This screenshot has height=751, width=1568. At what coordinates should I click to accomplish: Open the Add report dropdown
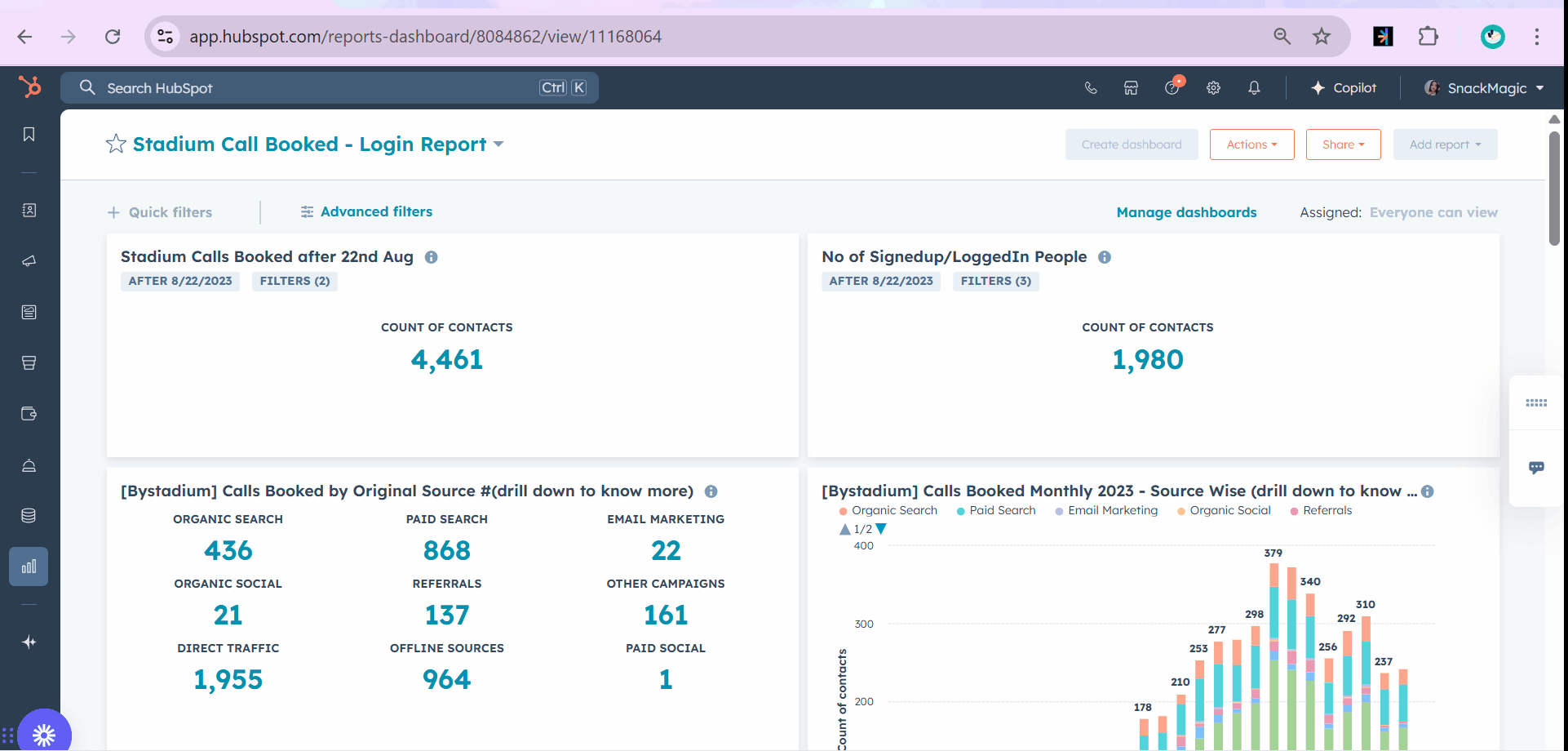point(1446,144)
